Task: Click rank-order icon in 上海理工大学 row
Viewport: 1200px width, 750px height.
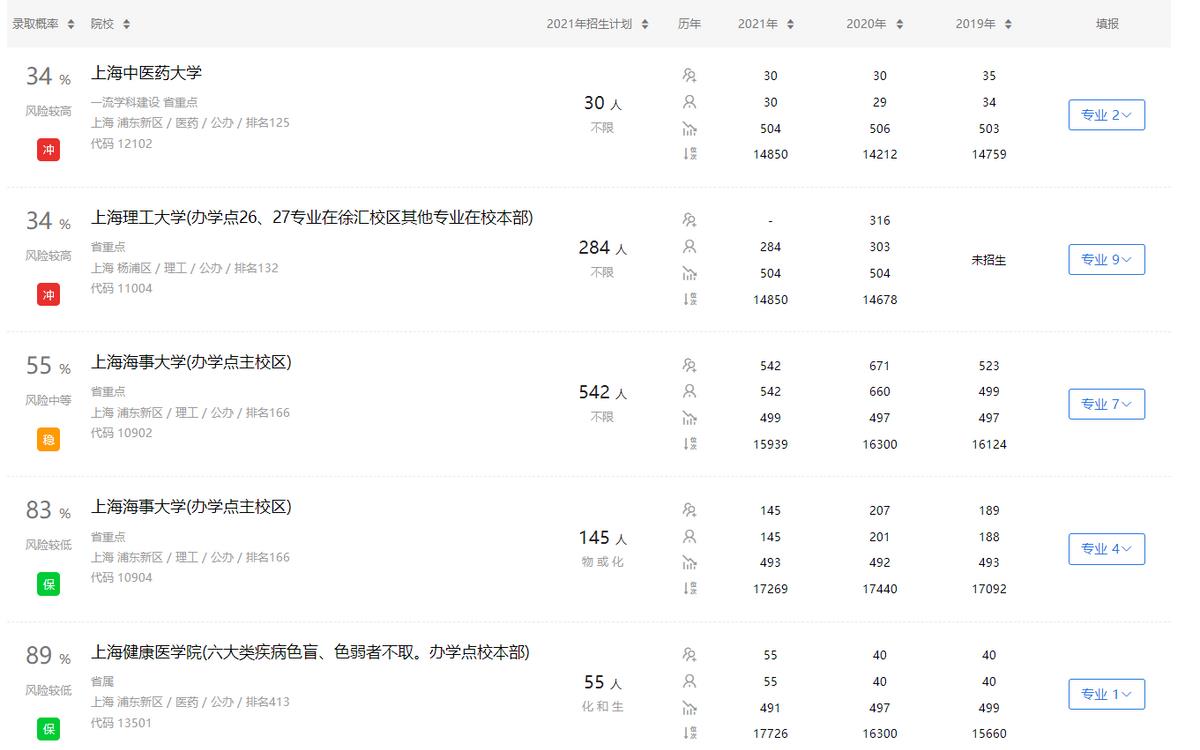Action: click(689, 299)
